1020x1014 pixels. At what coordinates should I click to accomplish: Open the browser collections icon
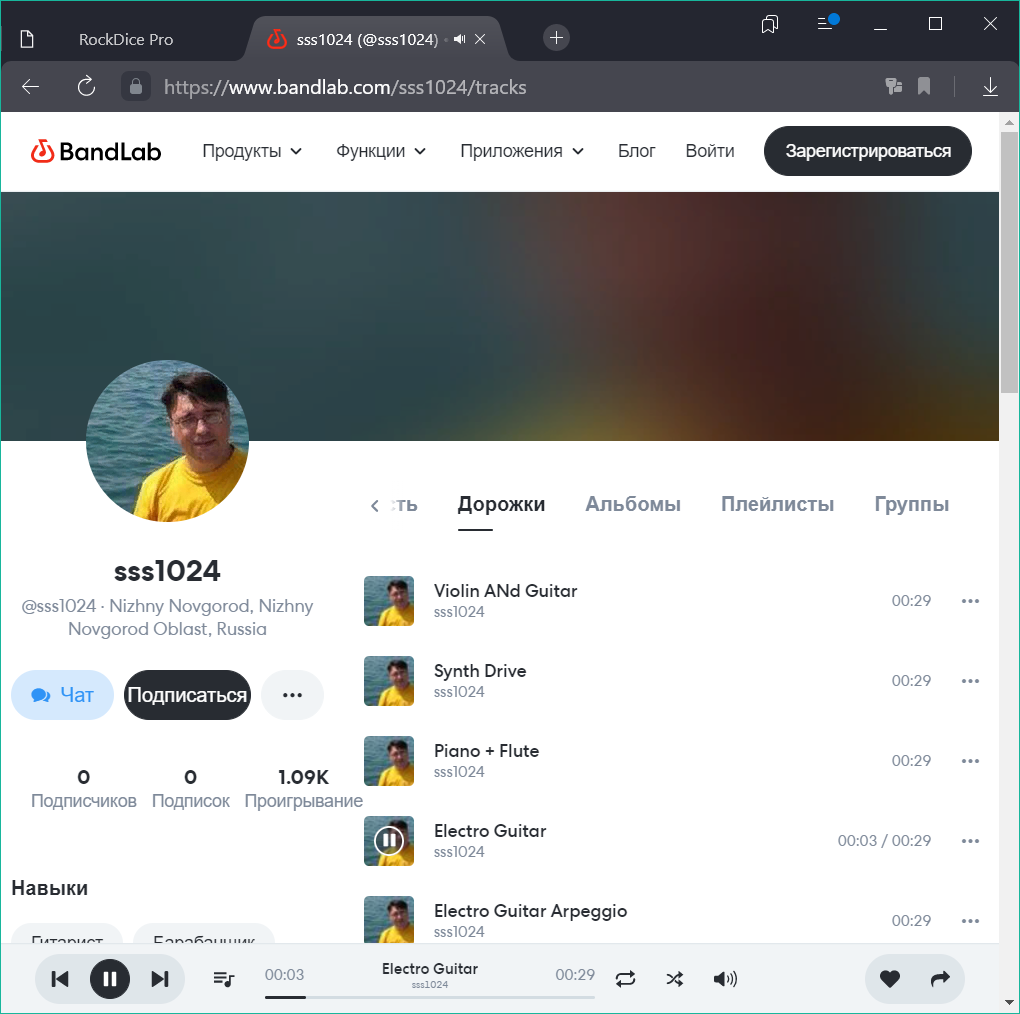(770, 25)
